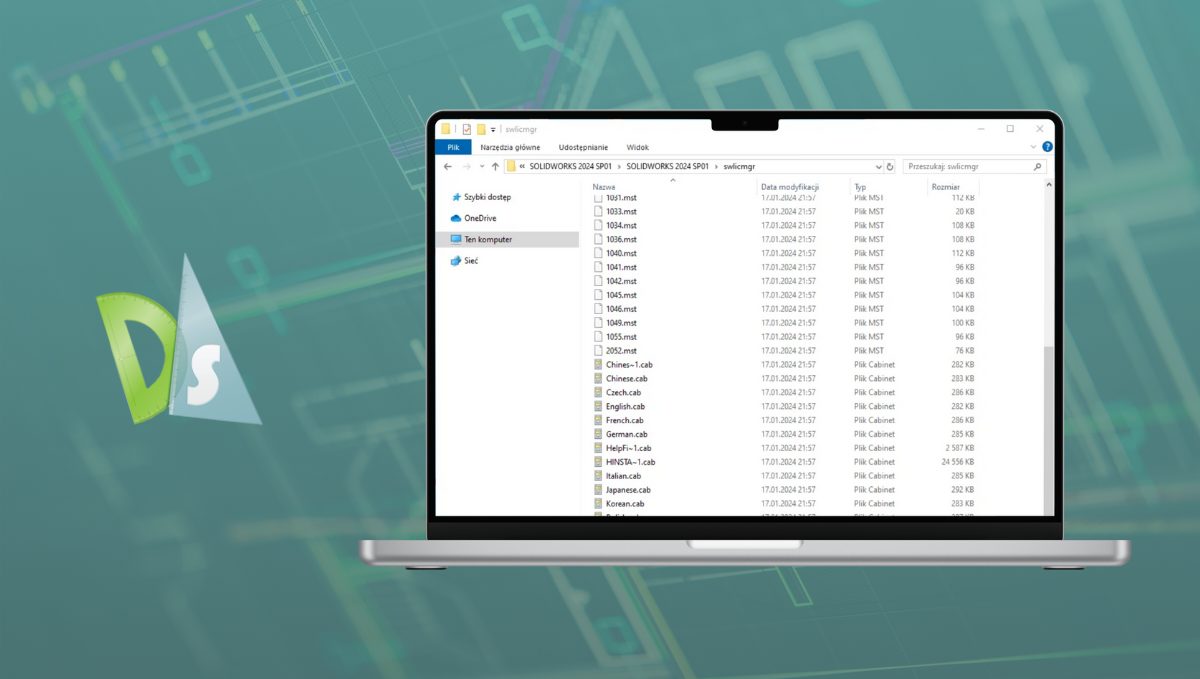Click the 2052.mst file icon
The image size is (1200, 679).
pos(598,351)
